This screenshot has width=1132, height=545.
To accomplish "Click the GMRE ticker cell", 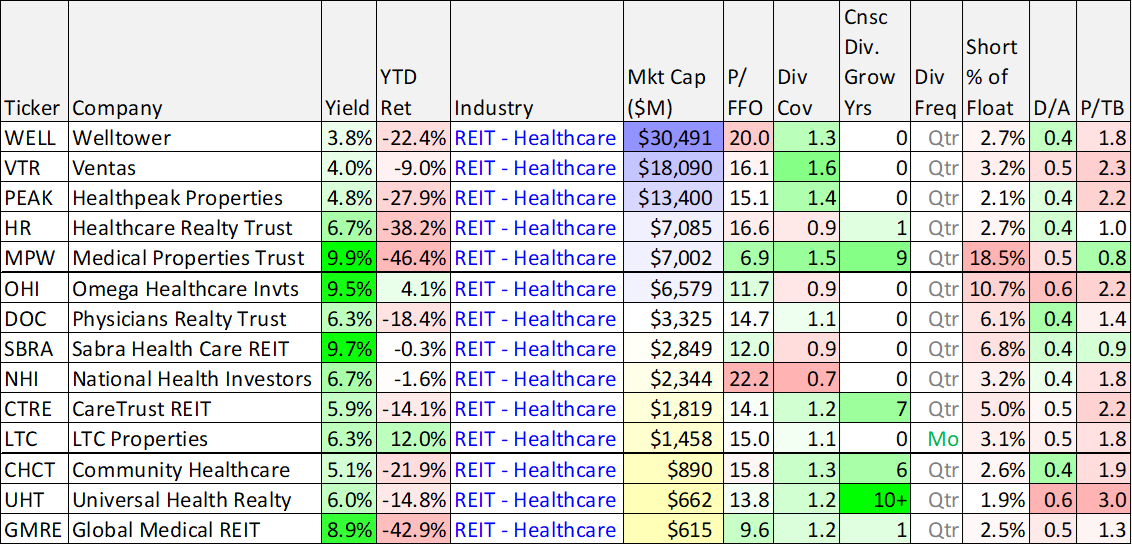I will click(35, 530).
